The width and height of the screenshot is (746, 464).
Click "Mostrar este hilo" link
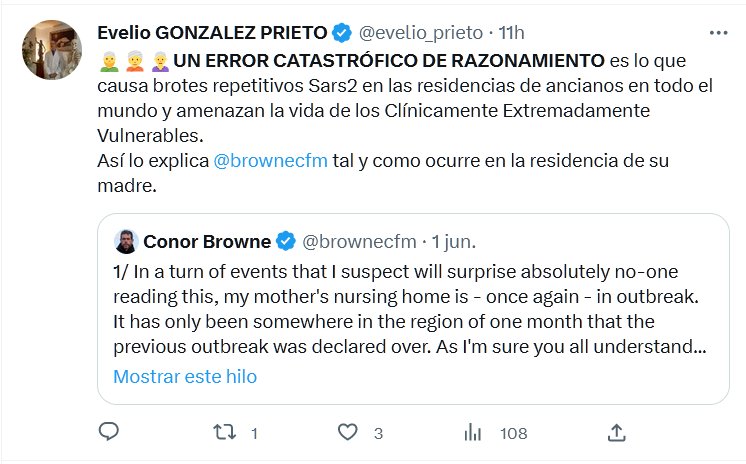coord(185,377)
